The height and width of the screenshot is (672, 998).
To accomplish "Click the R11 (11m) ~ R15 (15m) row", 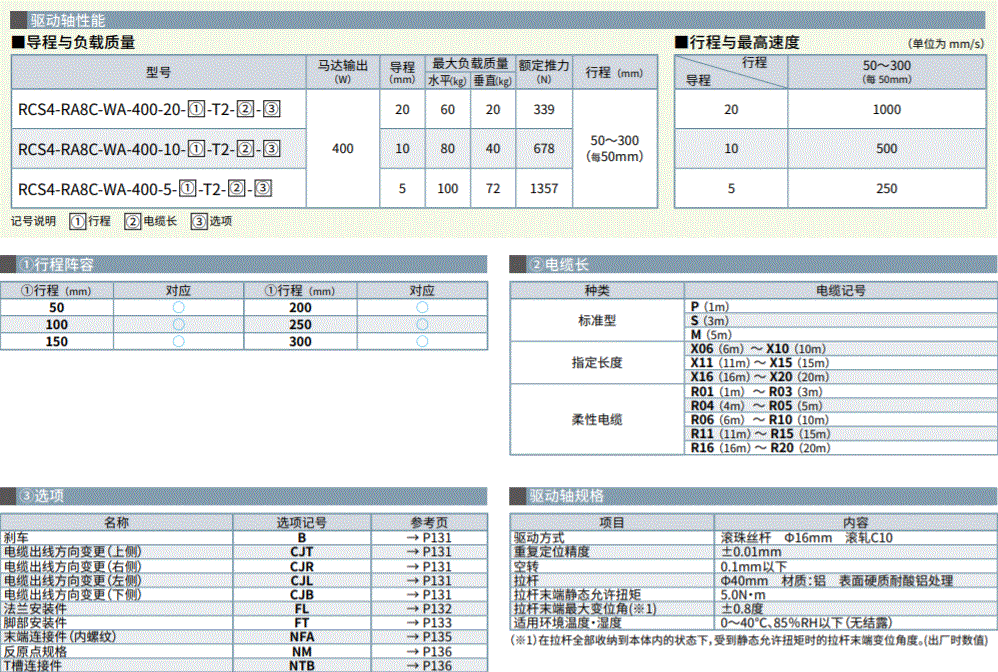I will pyautogui.click(x=840, y=433).
